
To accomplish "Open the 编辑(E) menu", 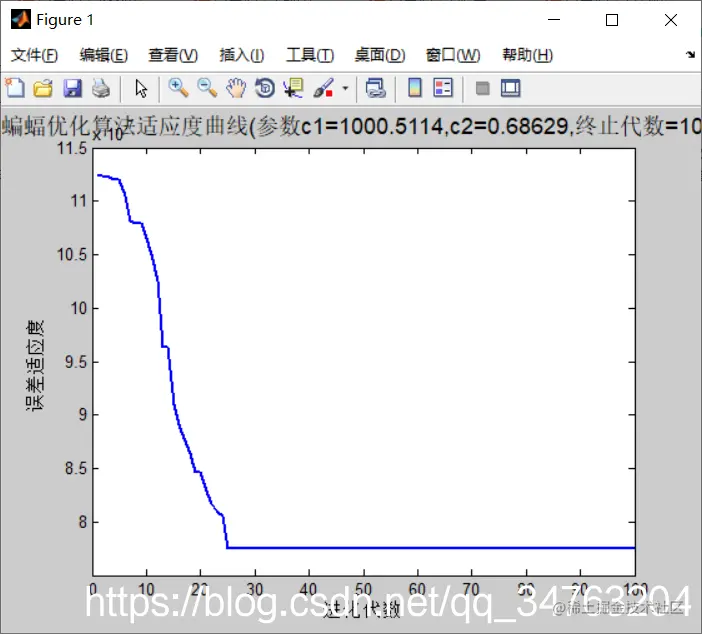I will 104,55.
